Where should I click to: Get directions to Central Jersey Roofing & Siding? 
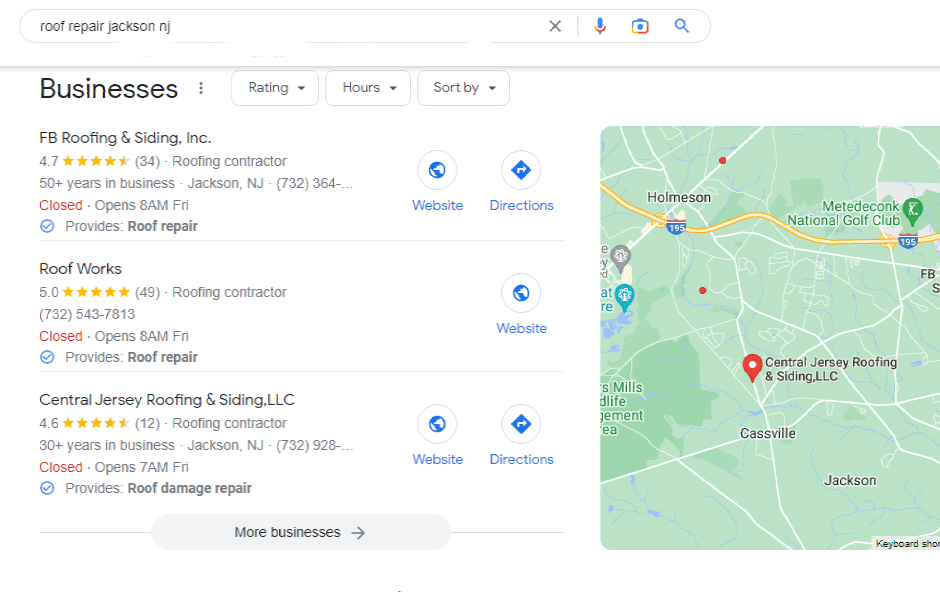coord(521,424)
